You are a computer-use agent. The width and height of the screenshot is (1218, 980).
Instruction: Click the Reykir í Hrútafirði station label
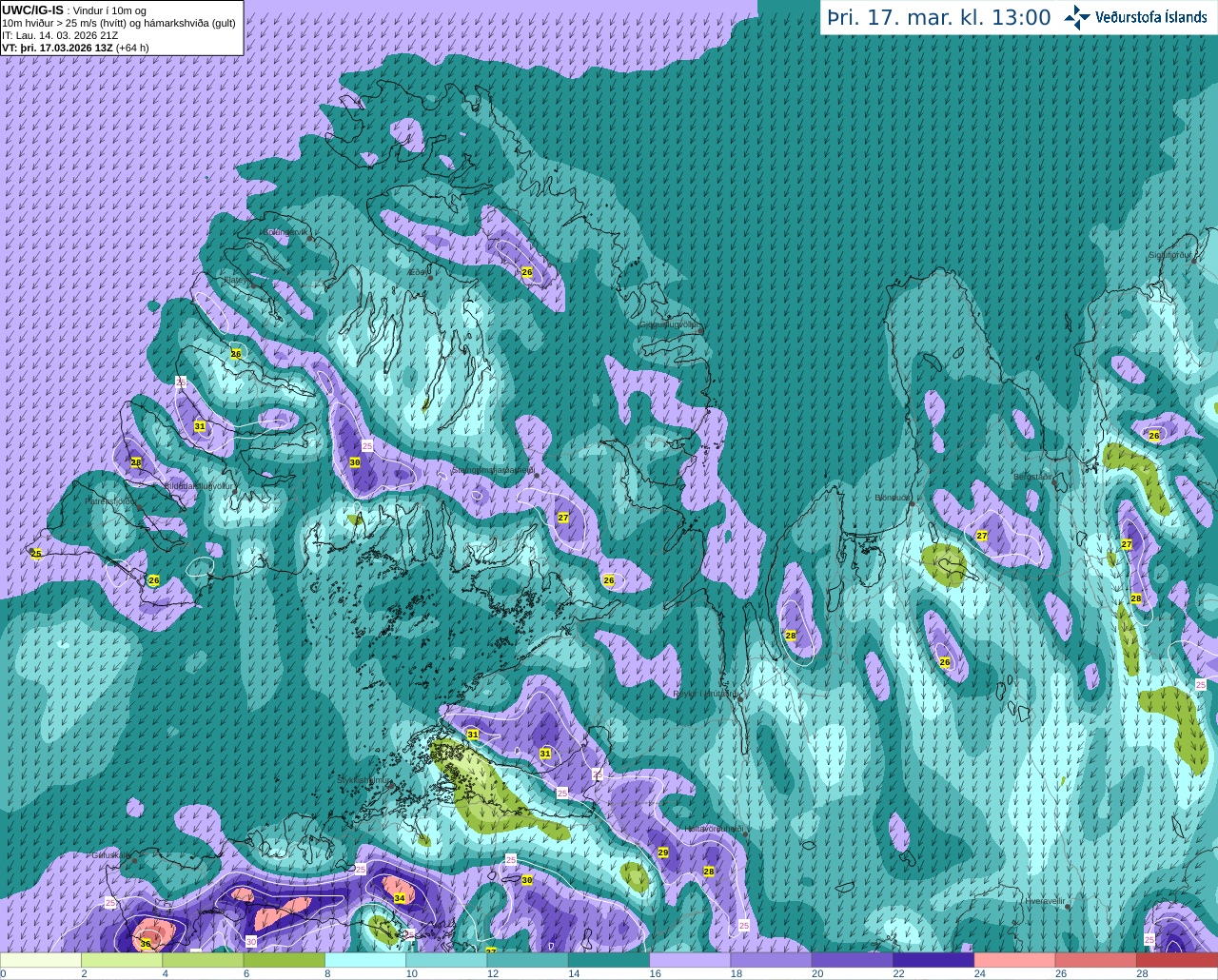pyautogui.click(x=705, y=694)
